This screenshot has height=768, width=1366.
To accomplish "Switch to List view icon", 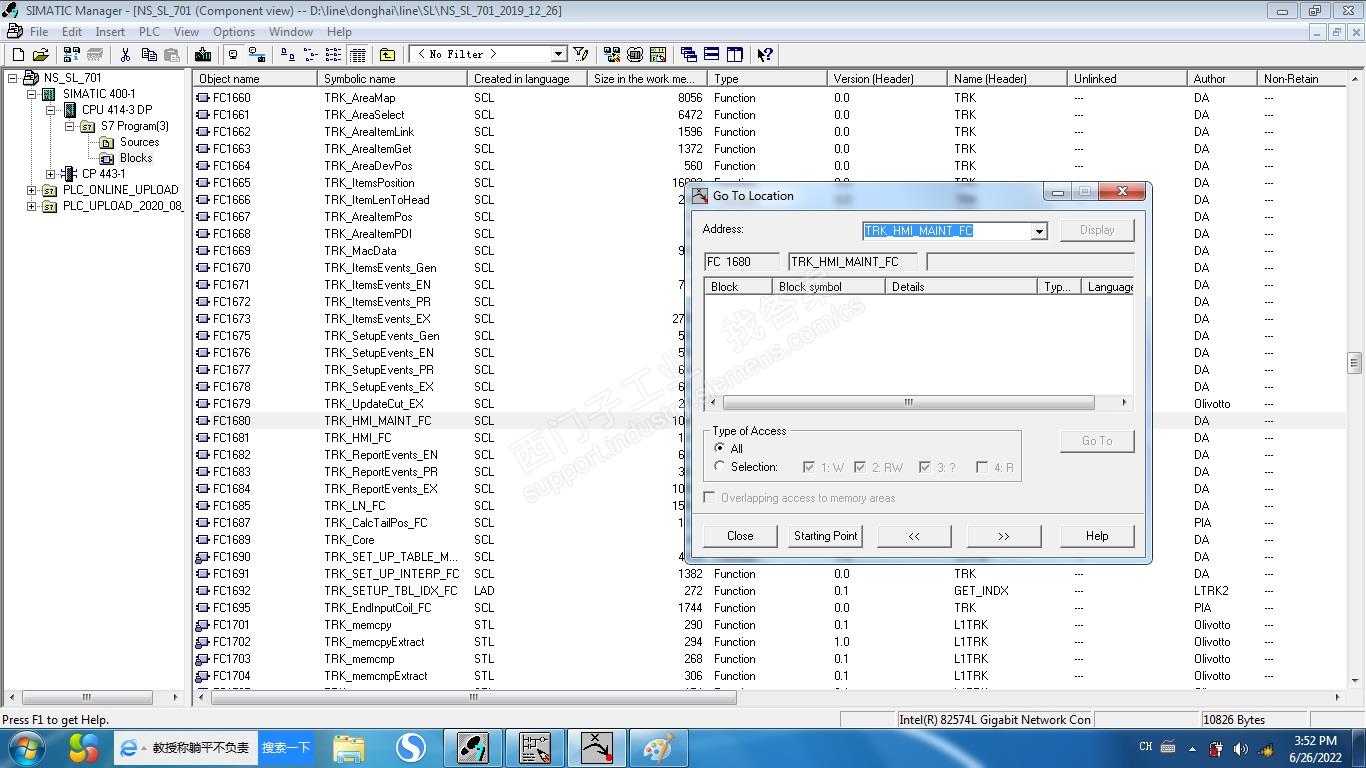I will coord(333,55).
